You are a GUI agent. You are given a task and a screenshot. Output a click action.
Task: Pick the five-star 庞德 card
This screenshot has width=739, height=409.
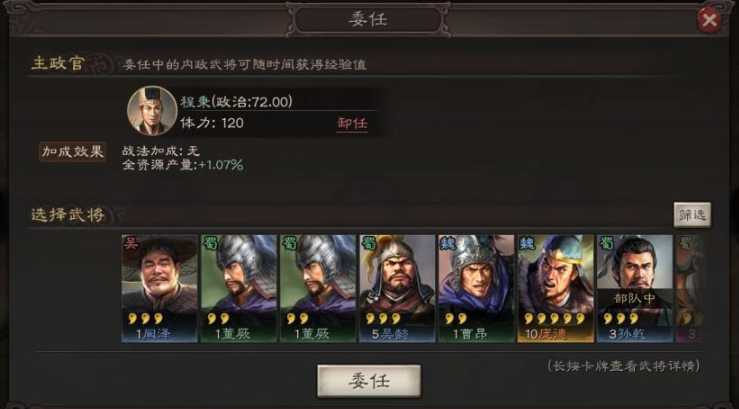[556, 288]
